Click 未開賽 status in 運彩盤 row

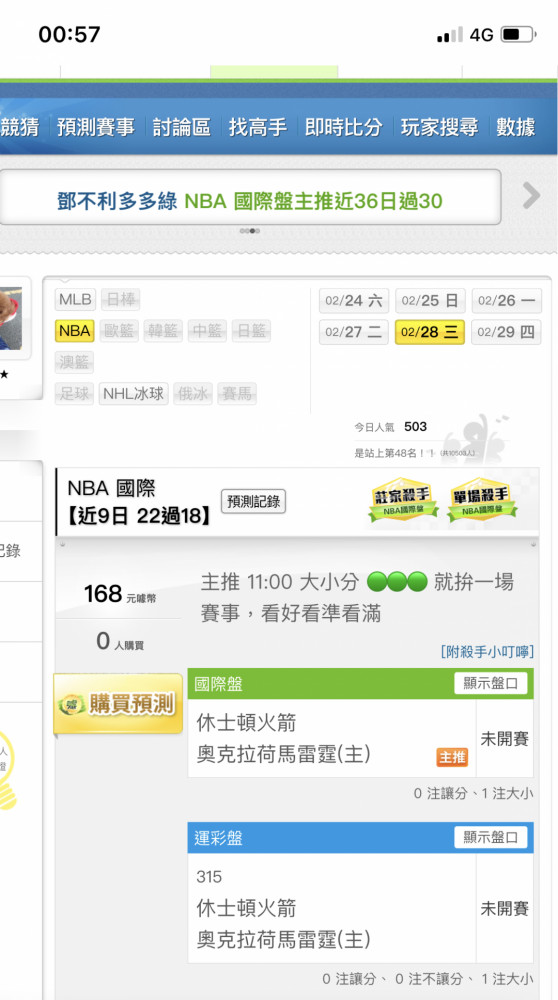tap(504, 909)
